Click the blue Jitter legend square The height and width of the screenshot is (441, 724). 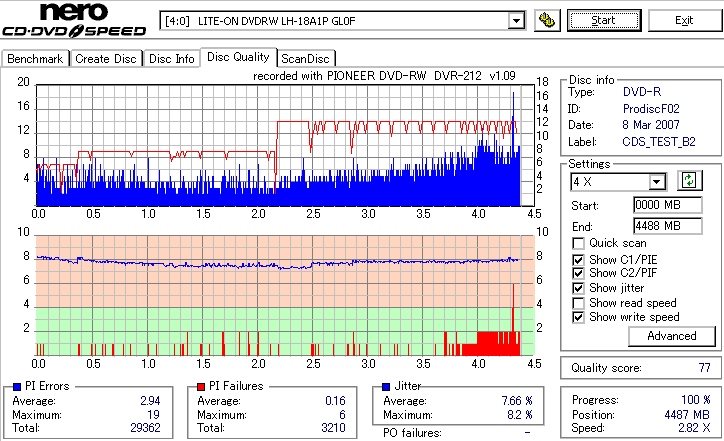386,387
